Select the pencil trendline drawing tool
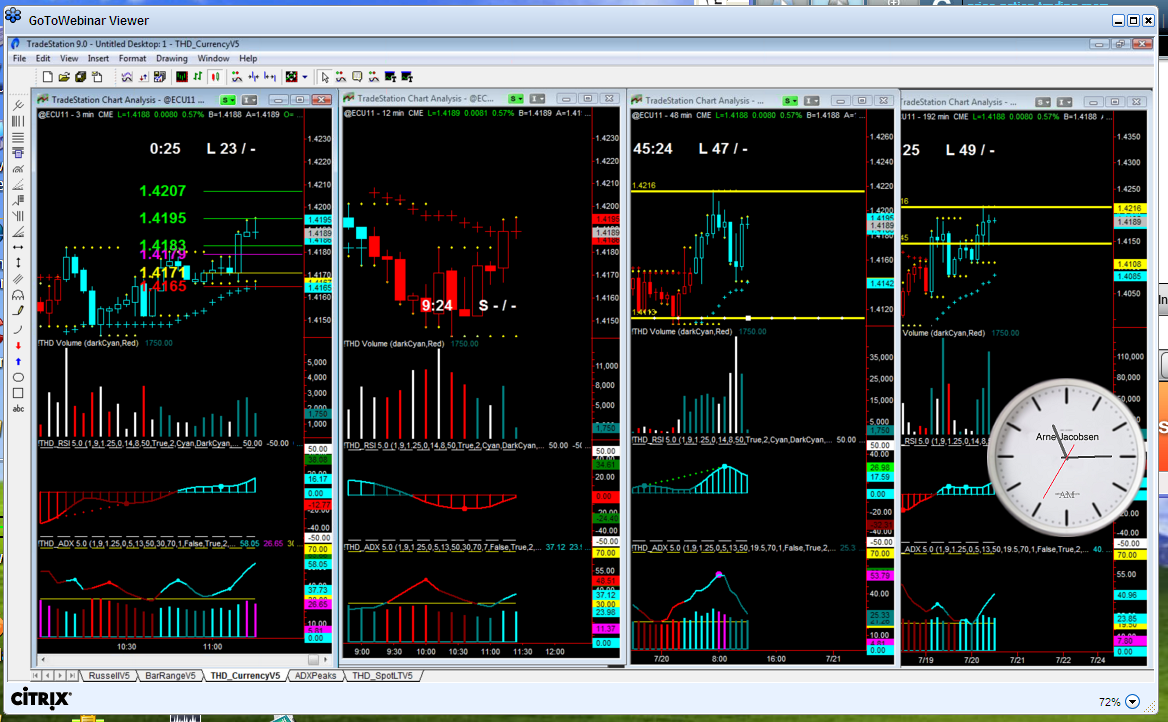The height and width of the screenshot is (722, 1168). (19, 310)
